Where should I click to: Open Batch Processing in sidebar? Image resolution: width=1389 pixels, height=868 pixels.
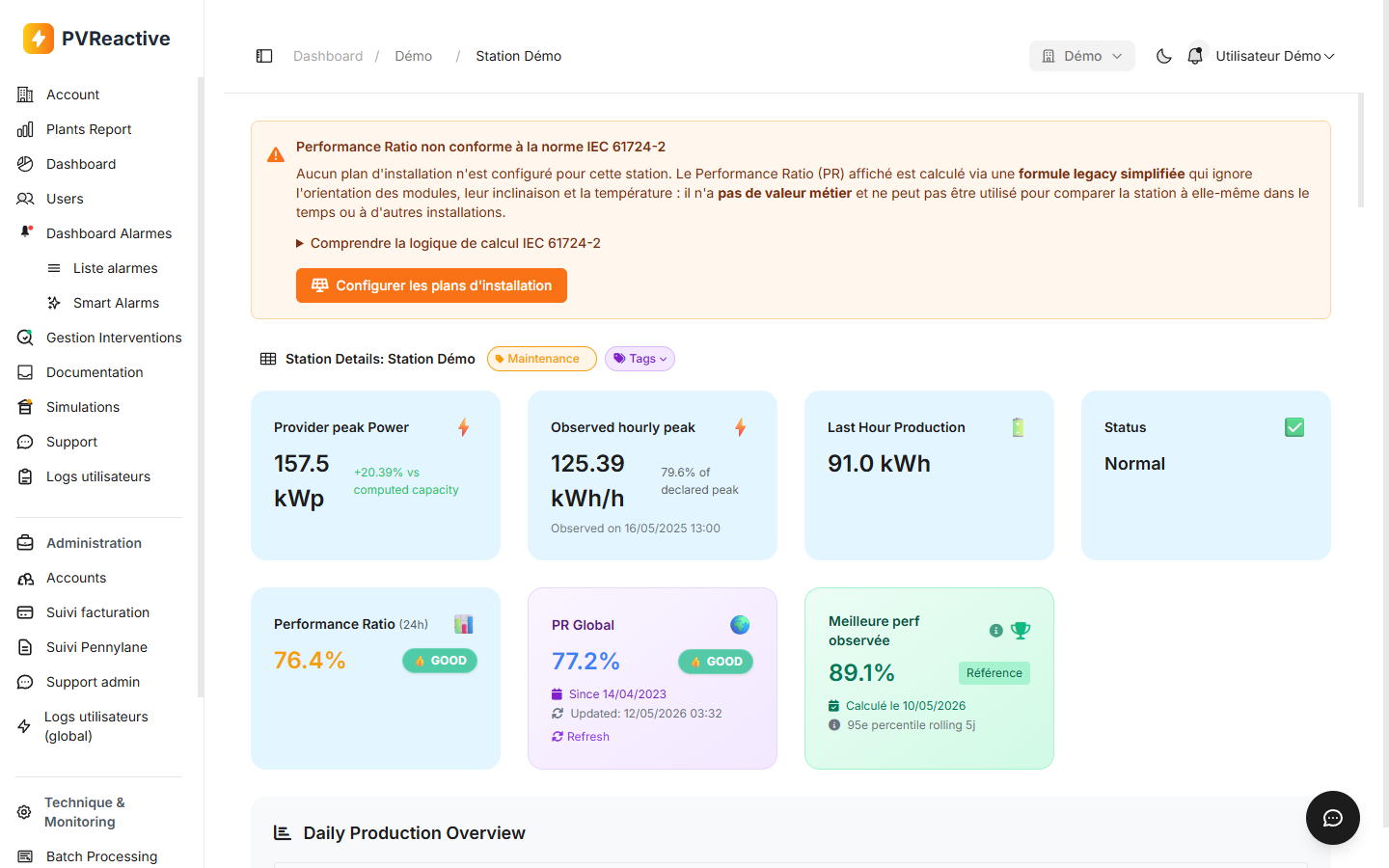(101, 856)
